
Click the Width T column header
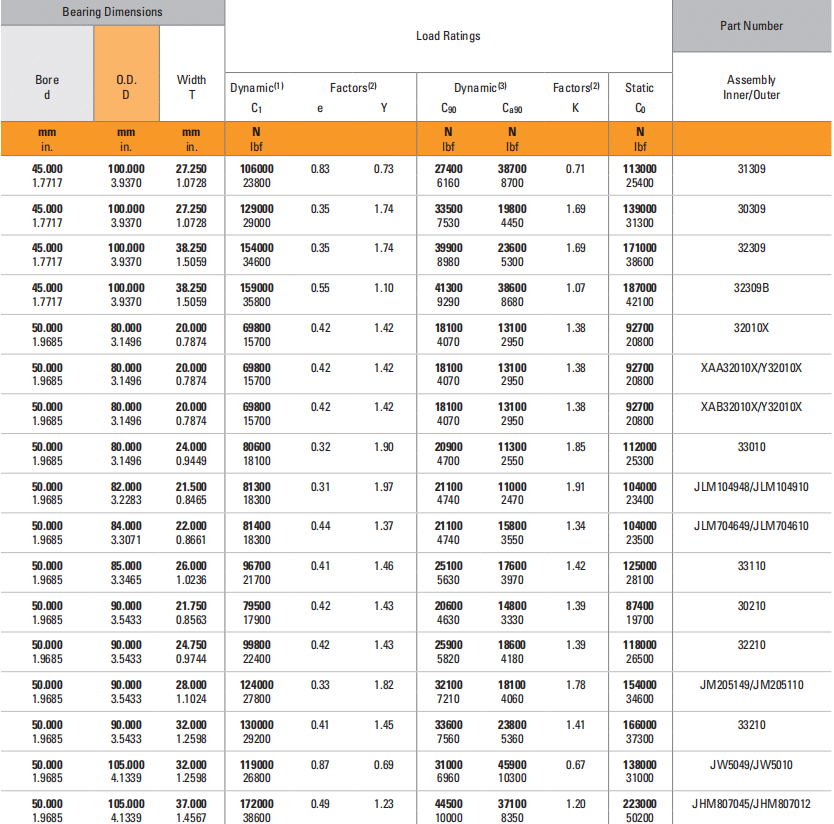(191, 87)
